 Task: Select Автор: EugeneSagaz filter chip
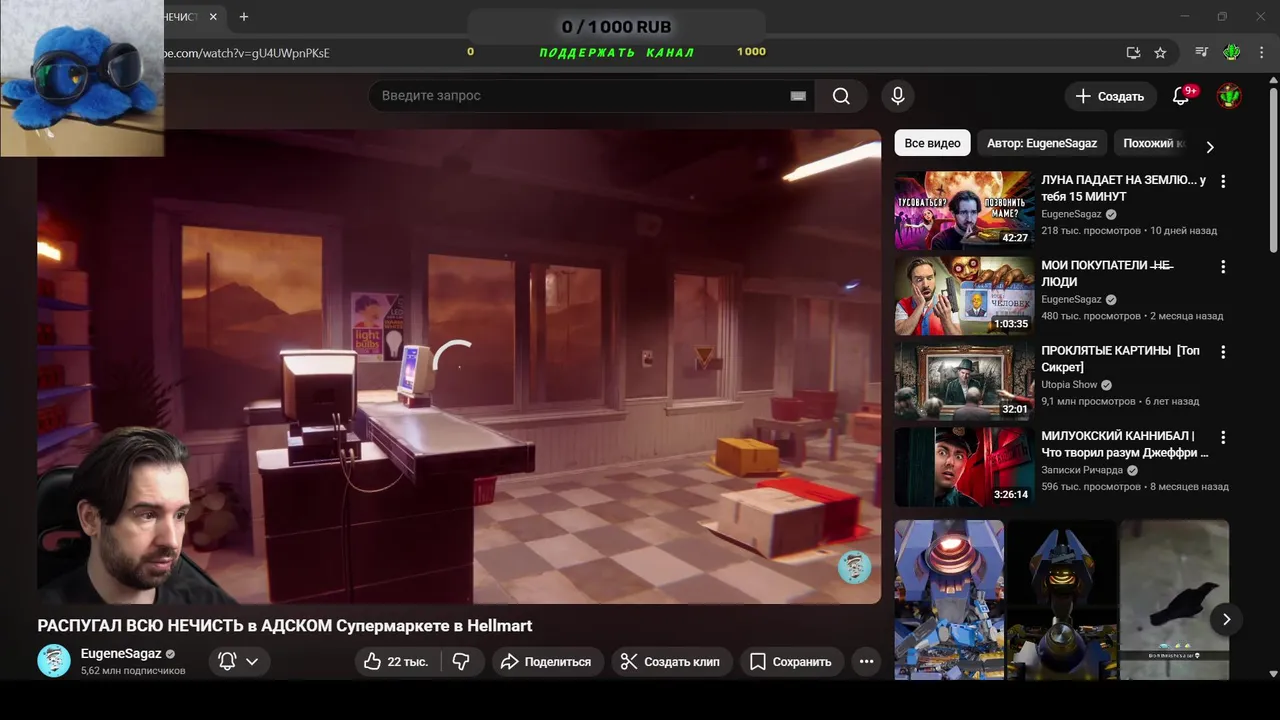tap(1042, 143)
